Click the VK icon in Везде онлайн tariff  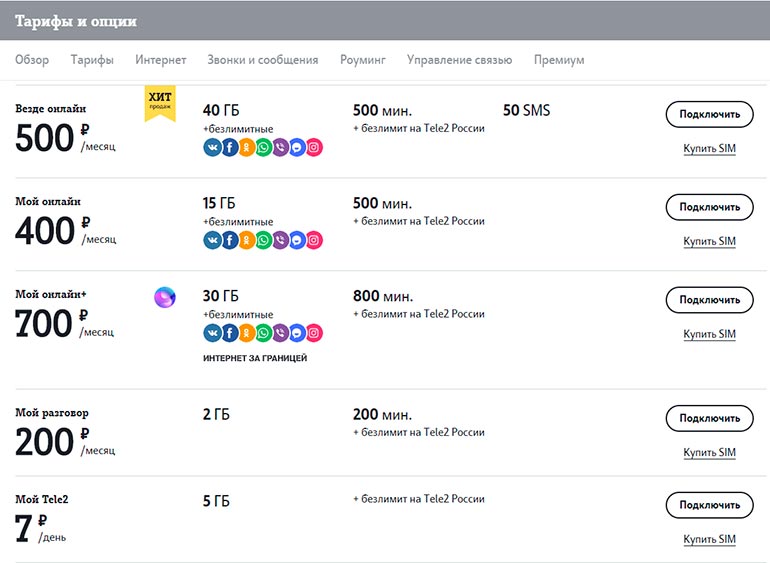(213, 147)
